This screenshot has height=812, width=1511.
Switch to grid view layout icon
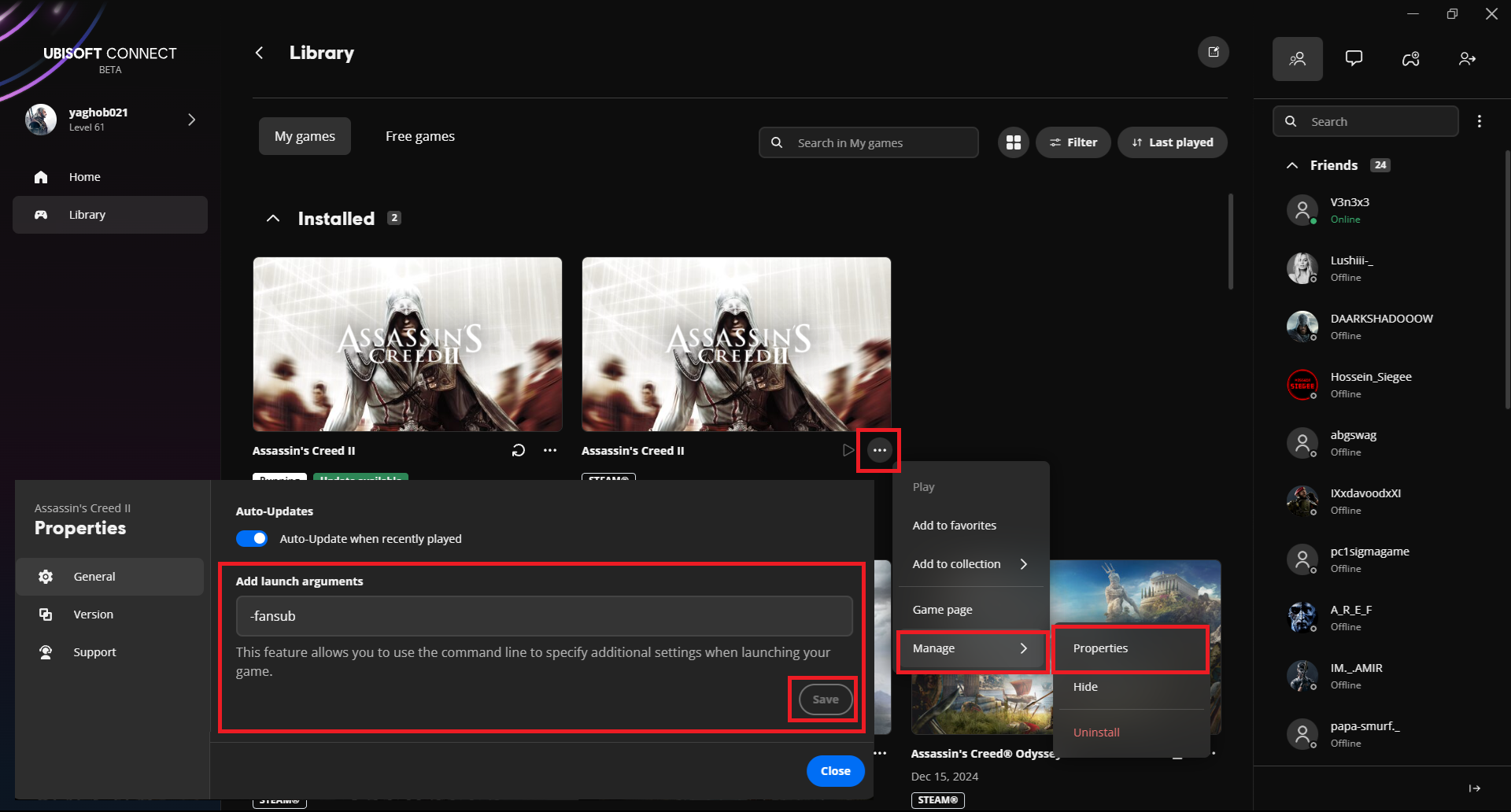(1013, 142)
